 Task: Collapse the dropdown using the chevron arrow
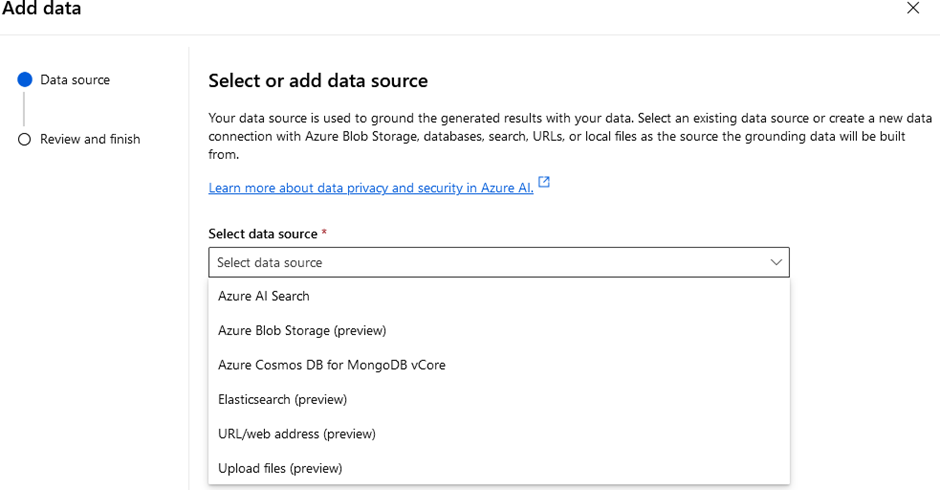click(775, 262)
